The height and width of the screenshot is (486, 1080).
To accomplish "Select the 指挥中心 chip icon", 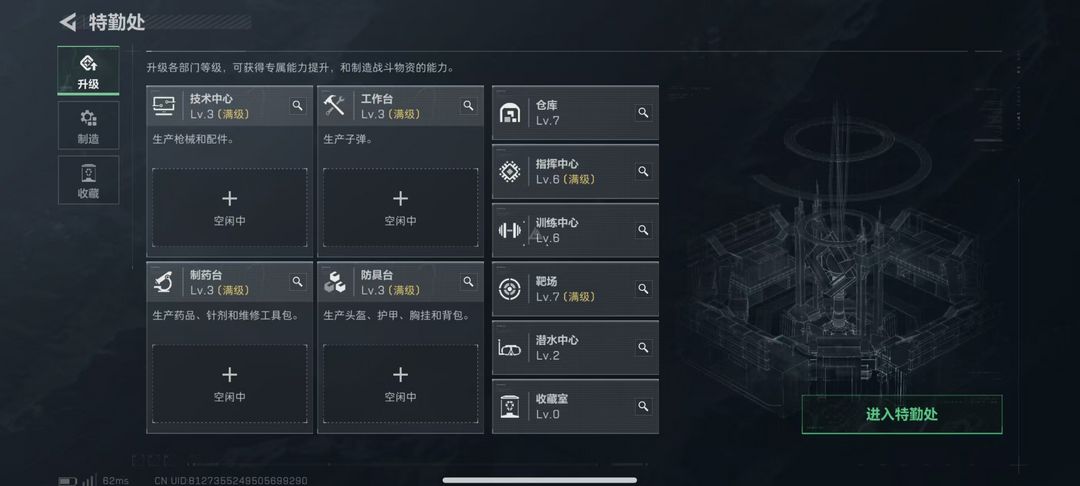I will coord(510,171).
